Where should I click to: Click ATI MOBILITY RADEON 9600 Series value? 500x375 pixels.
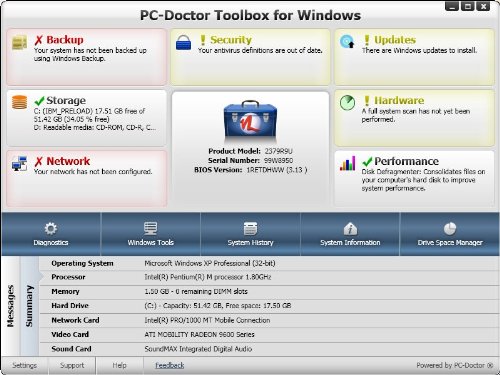tap(199, 335)
